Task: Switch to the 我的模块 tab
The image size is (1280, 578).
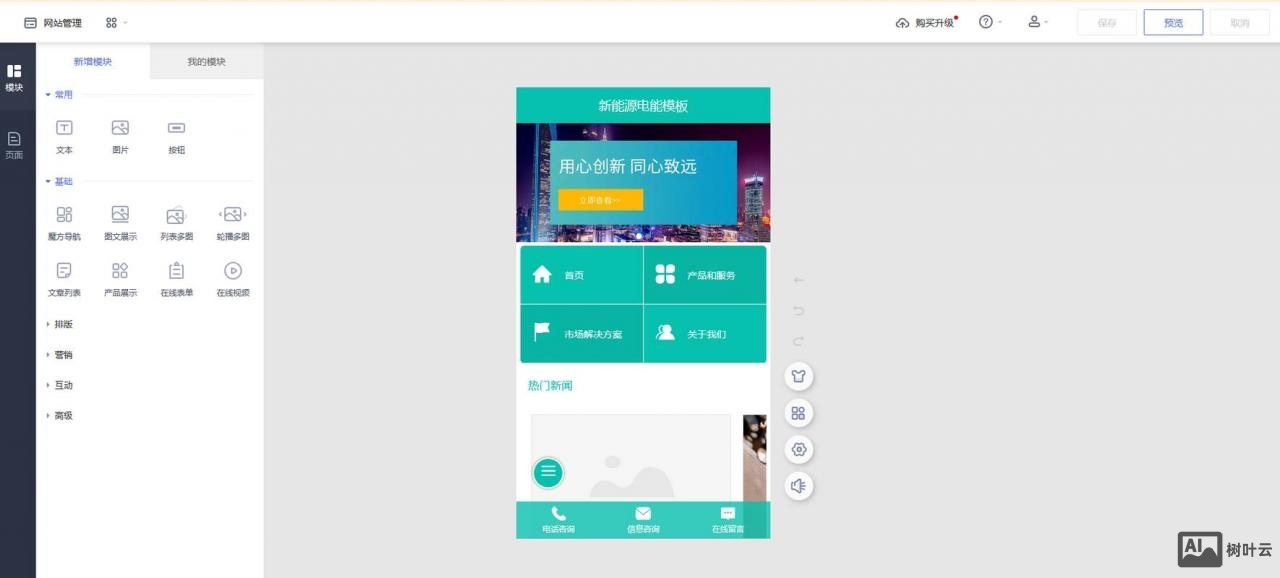Action: (206, 62)
